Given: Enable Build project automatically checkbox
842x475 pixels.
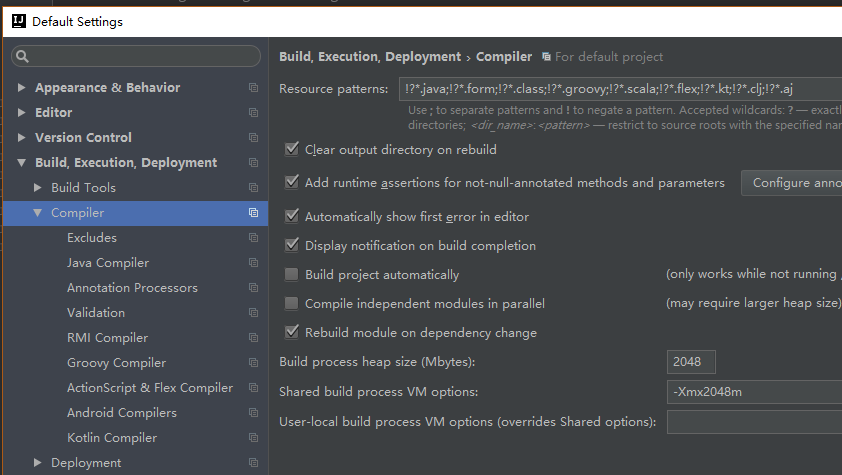Looking at the screenshot, I should (292, 274).
